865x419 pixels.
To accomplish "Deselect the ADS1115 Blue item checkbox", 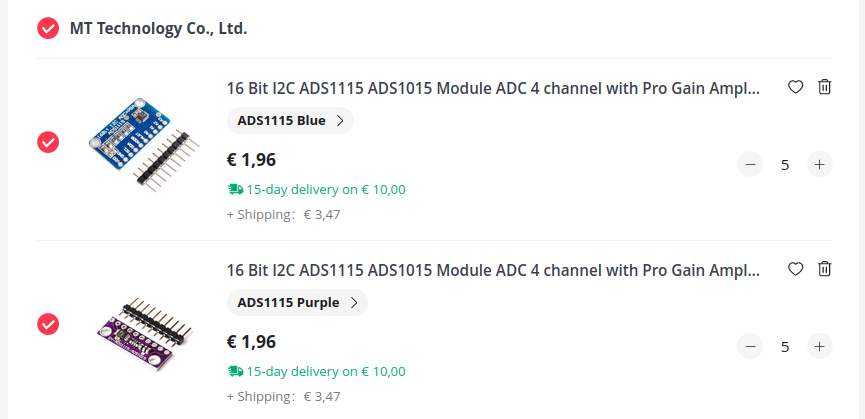I will point(48,142).
